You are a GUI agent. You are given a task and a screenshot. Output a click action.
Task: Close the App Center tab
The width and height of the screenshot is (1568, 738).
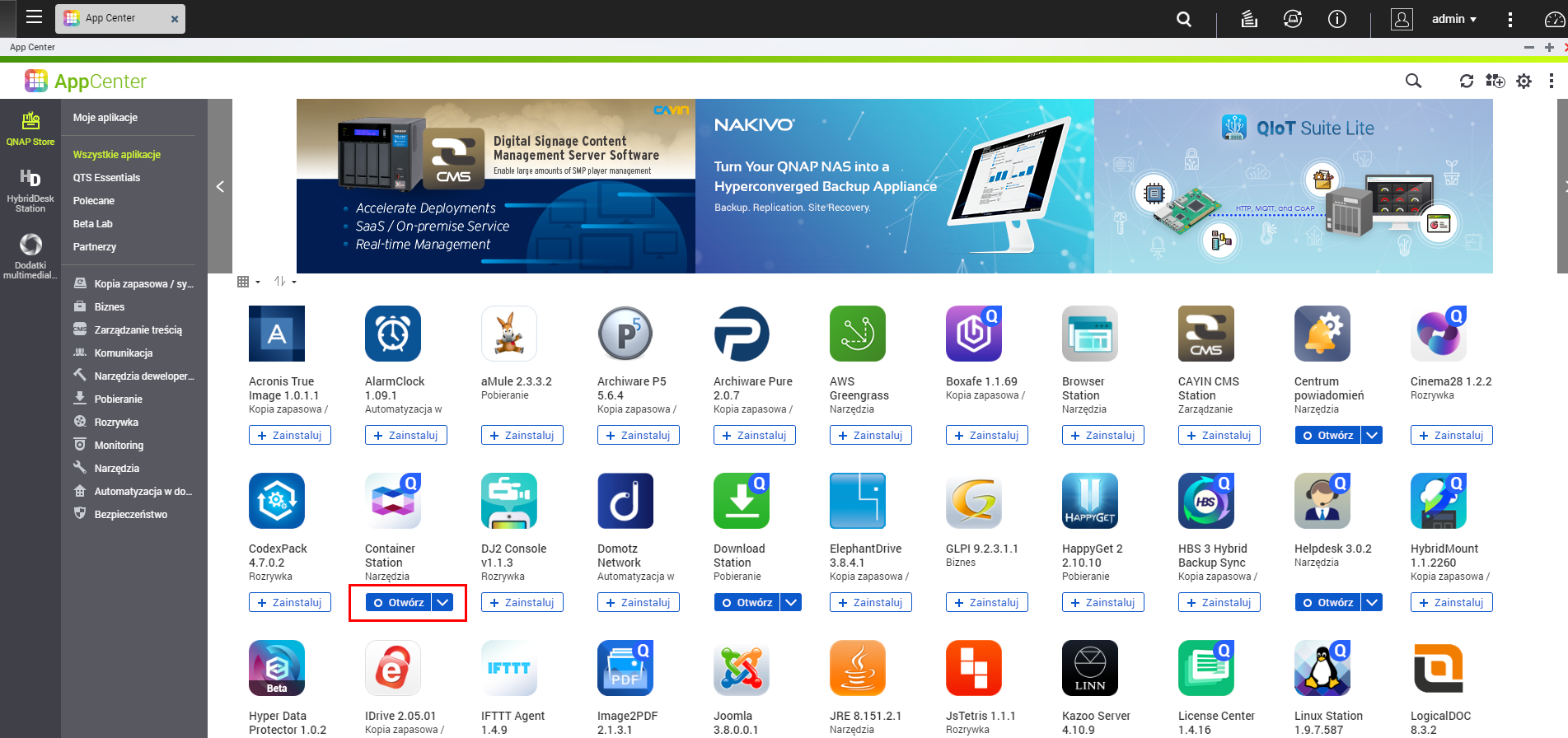tap(174, 19)
